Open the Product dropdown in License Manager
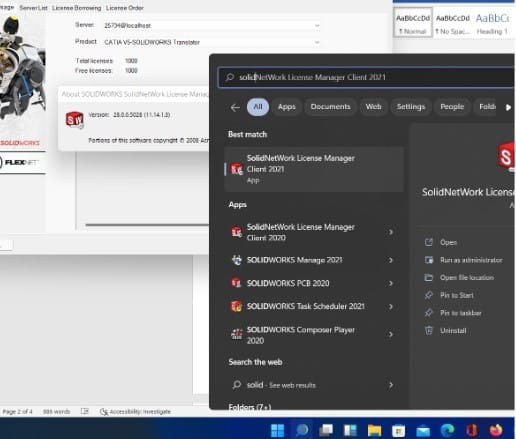This screenshot has width=516, height=439. (317, 42)
